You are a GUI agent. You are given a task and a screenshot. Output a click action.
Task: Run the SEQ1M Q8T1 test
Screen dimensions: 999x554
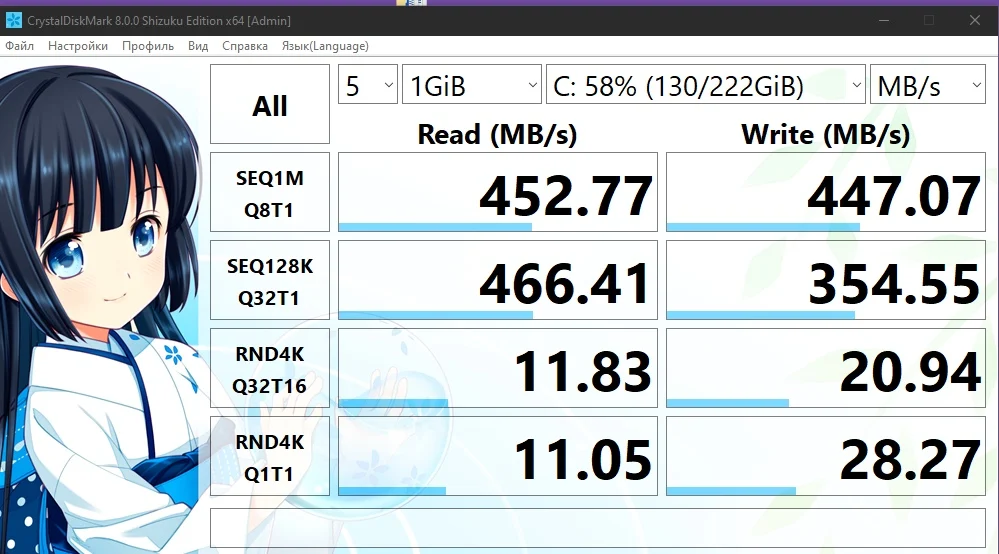coord(270,192)
